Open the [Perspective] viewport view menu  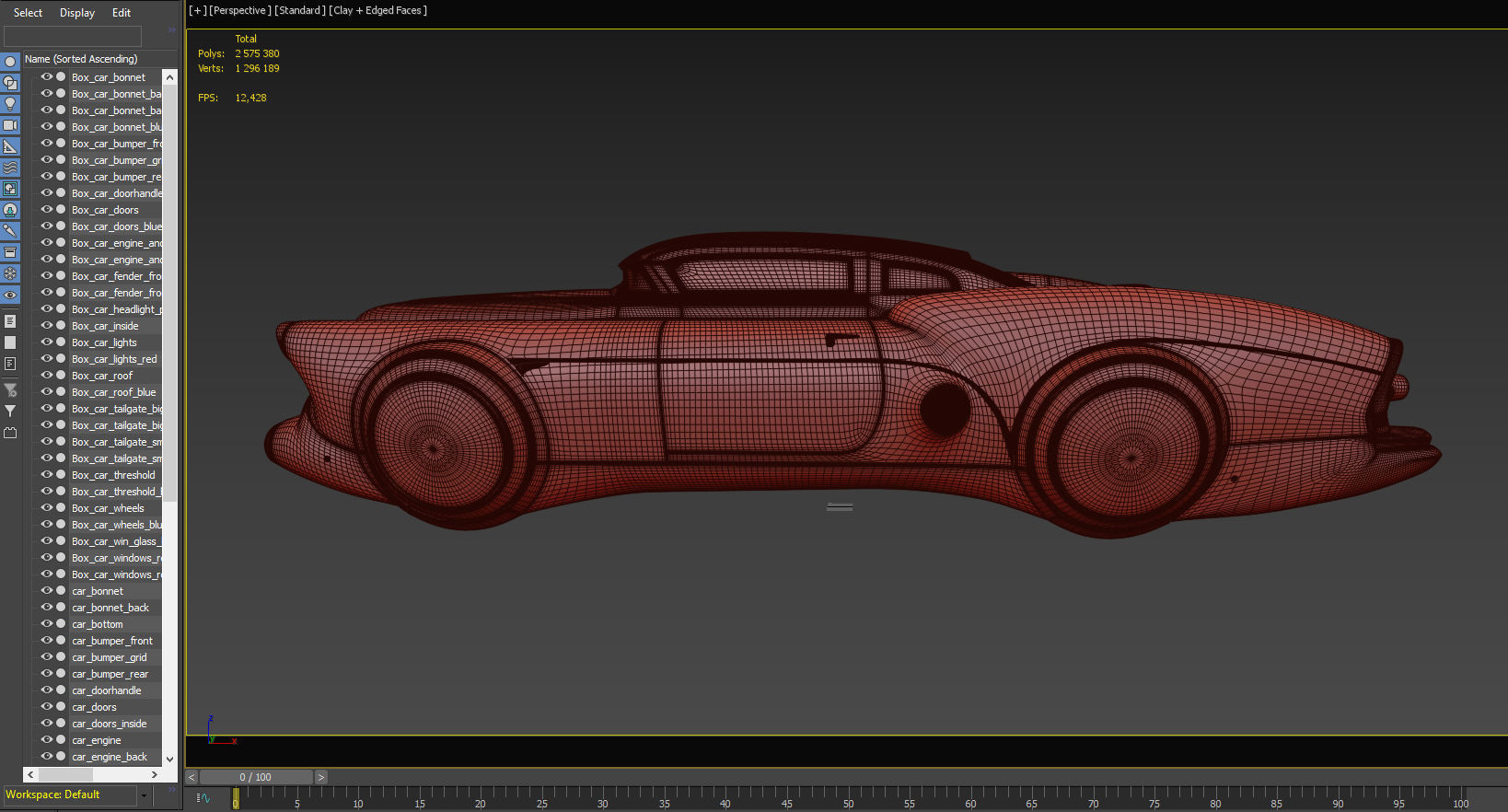click(240, 11)
